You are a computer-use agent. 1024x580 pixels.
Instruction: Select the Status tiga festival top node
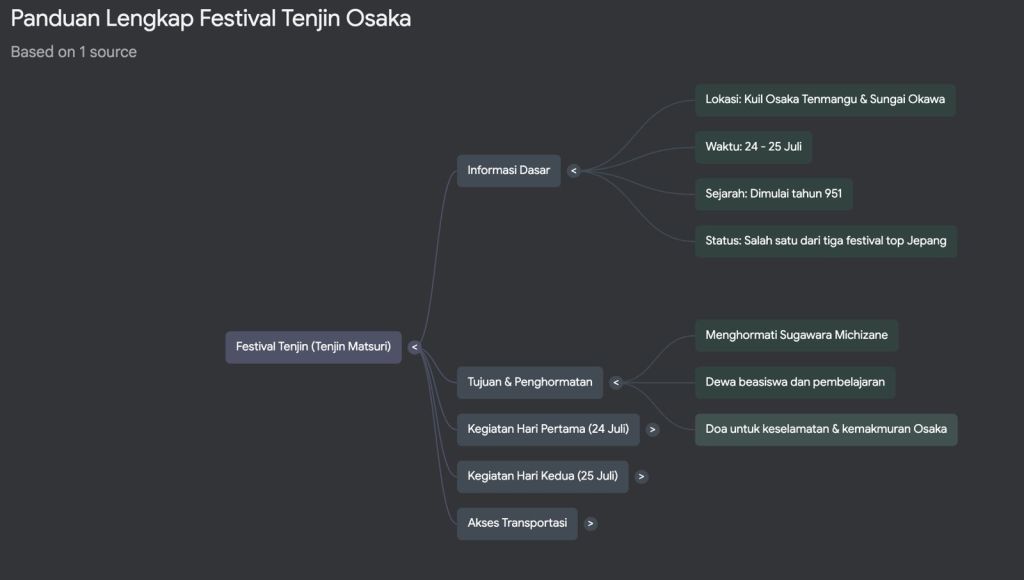825,241
